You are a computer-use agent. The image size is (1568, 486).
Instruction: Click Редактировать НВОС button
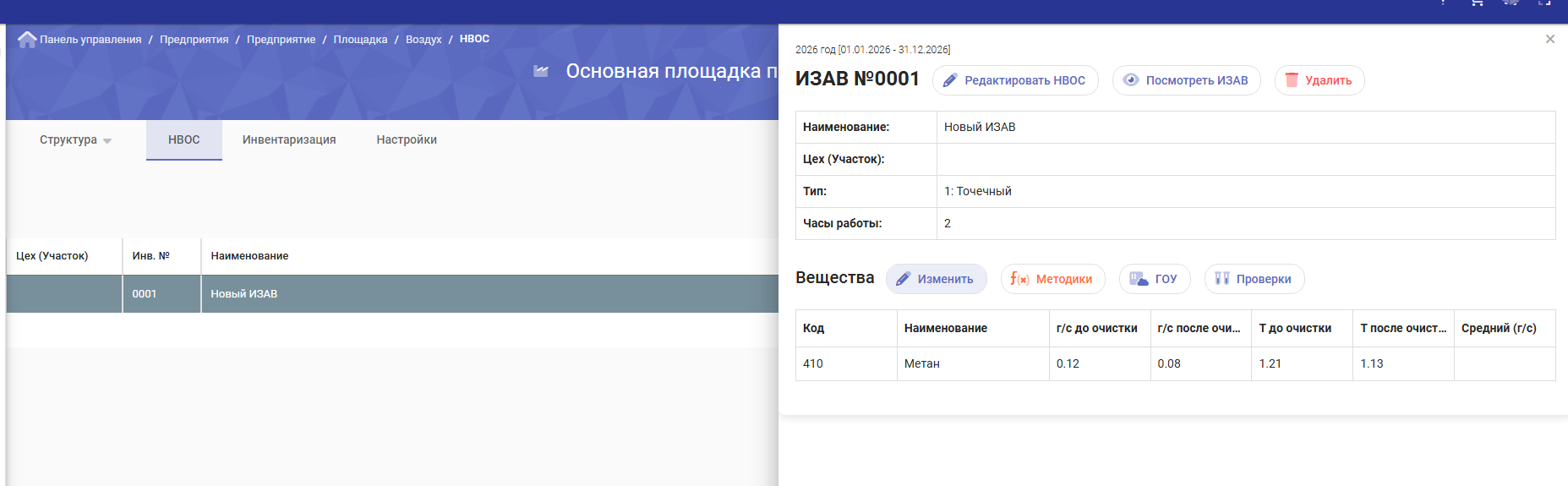(x=1015, y=80)
